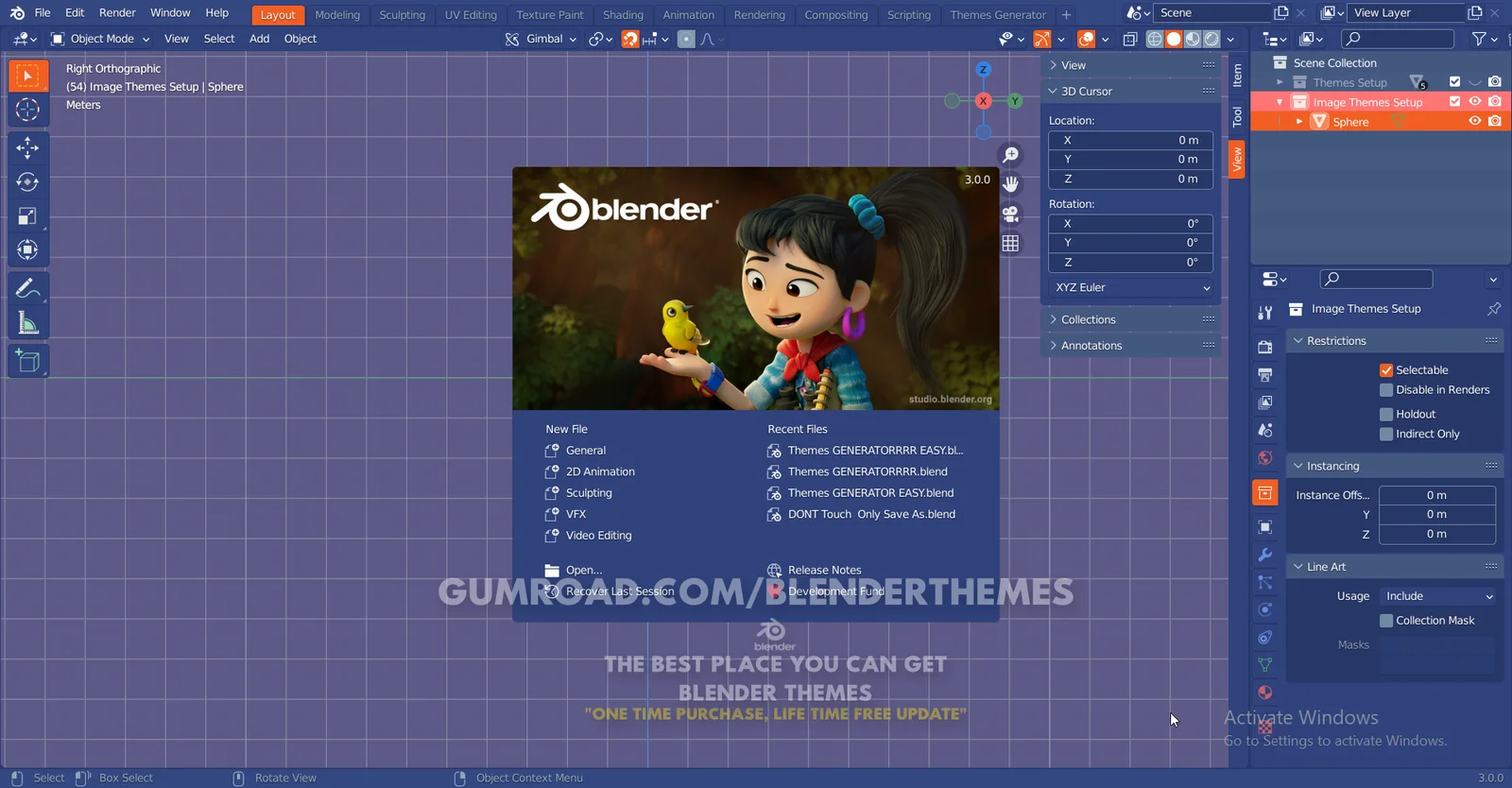This screenshot has height=788, width=1512.
Task: Toggle proportional editing button
Action: tap(687, 39)
